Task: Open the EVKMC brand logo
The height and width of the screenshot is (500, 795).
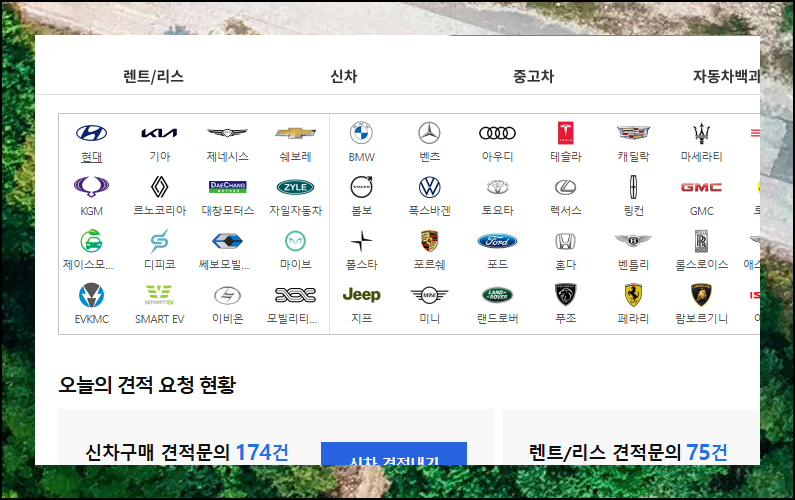Action: pos(91,295)
